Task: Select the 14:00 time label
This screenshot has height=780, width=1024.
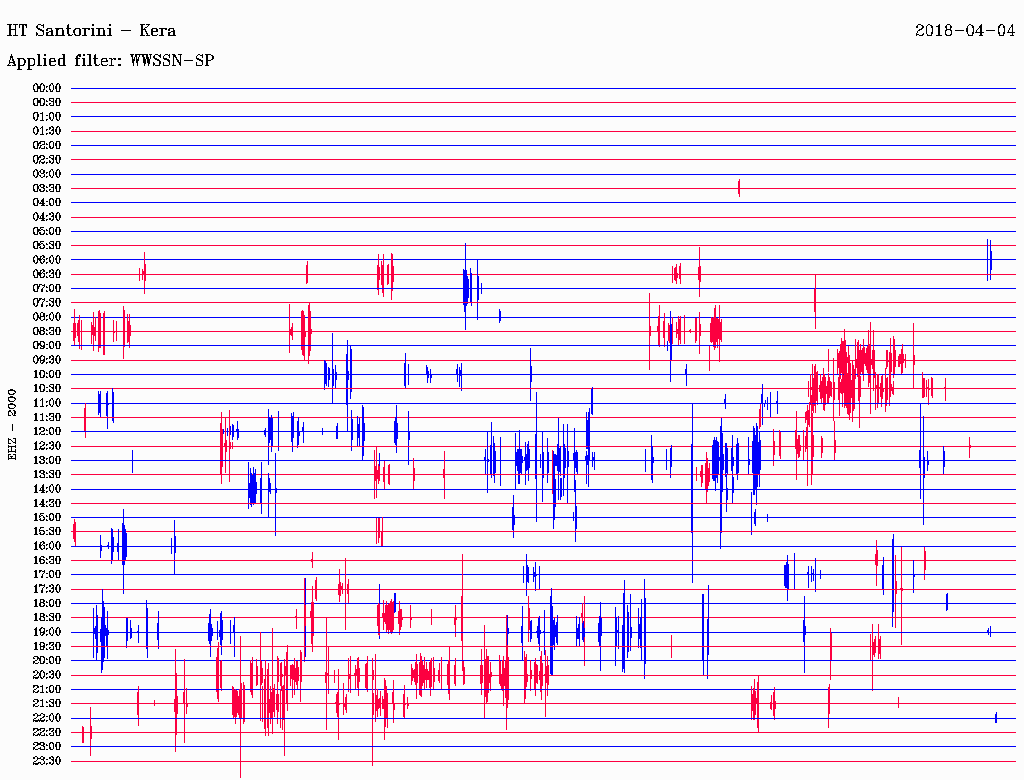Action: point(47,489)
